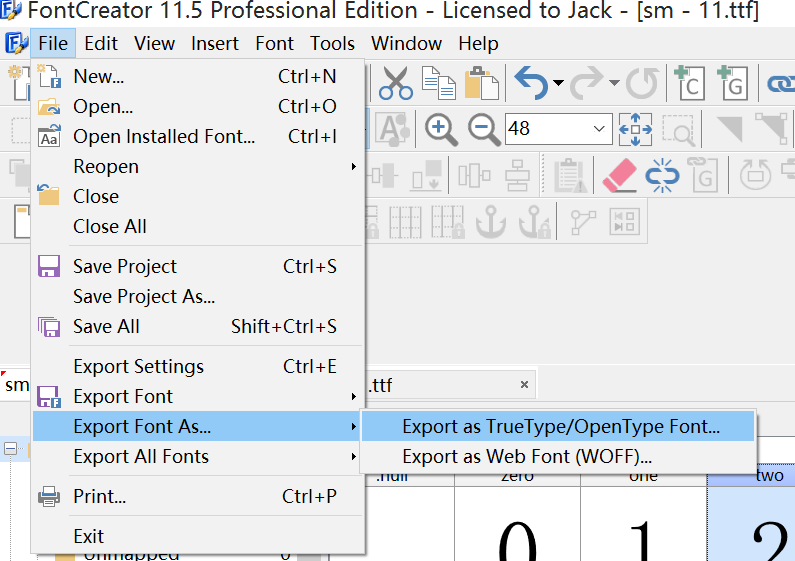Click the Copy icon in the toolbar
The height and width of the screenshot is (561, 795).
point(439,83)
